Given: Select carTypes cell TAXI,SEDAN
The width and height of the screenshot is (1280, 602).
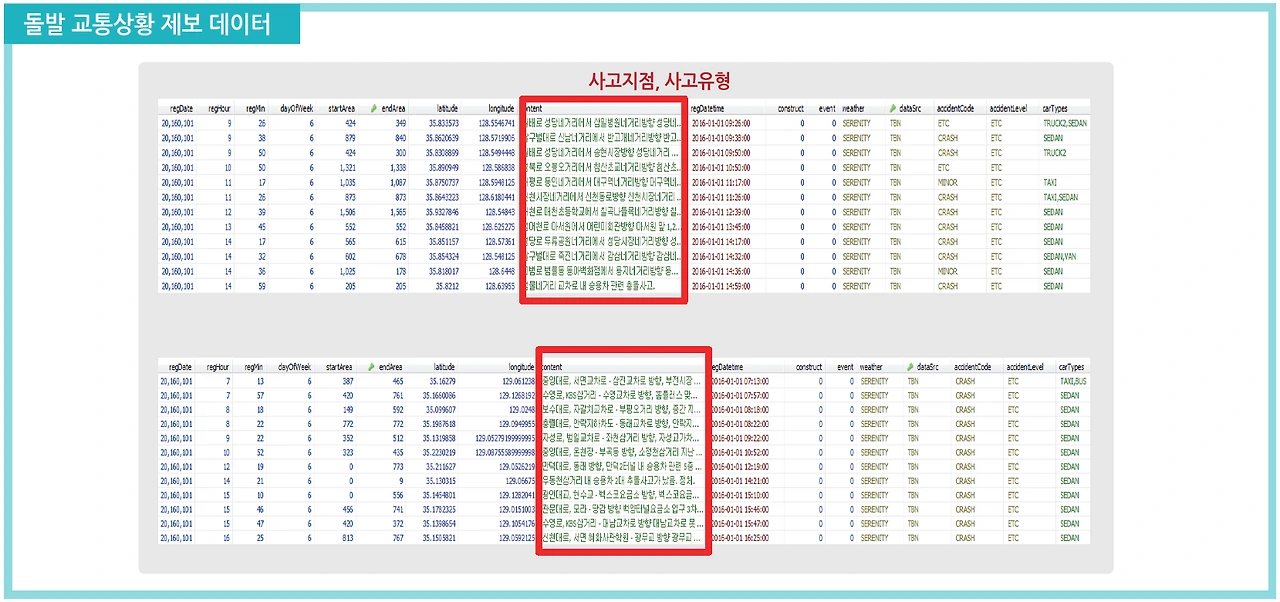Looking at the screenshot, I should click(x=1060, y=197).
